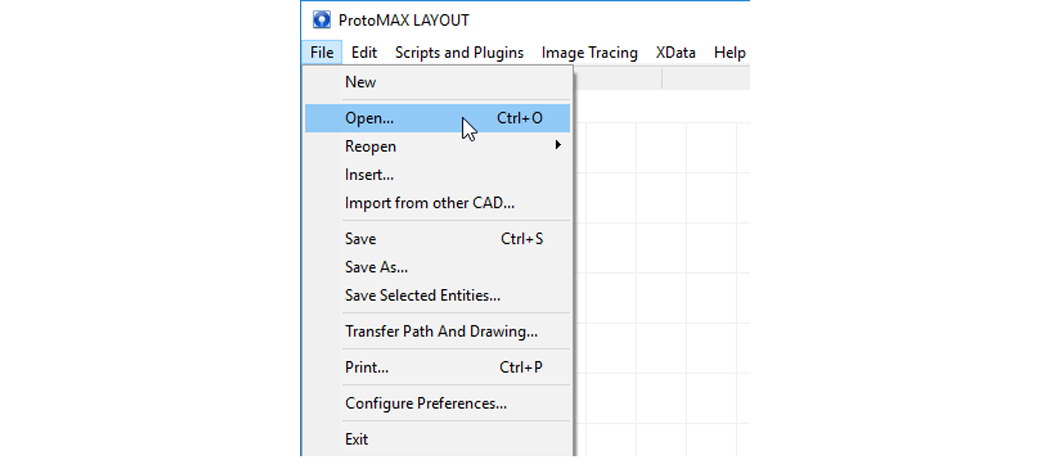Click Transfer Path And Drawing...
Screen dimensions: 1050x460
point(441,331)
